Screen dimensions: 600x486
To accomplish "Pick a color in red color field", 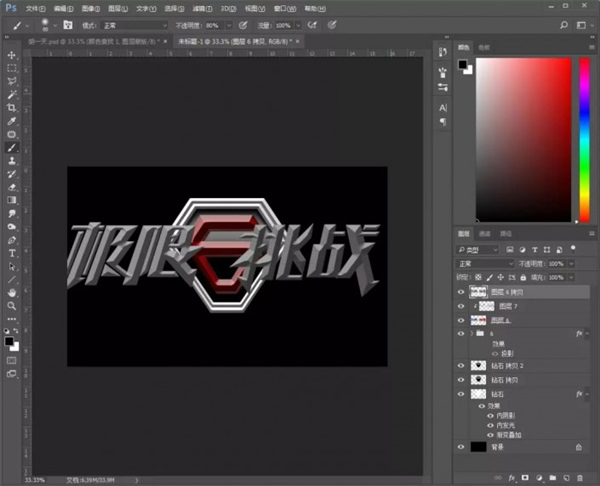I will point(523,140).
